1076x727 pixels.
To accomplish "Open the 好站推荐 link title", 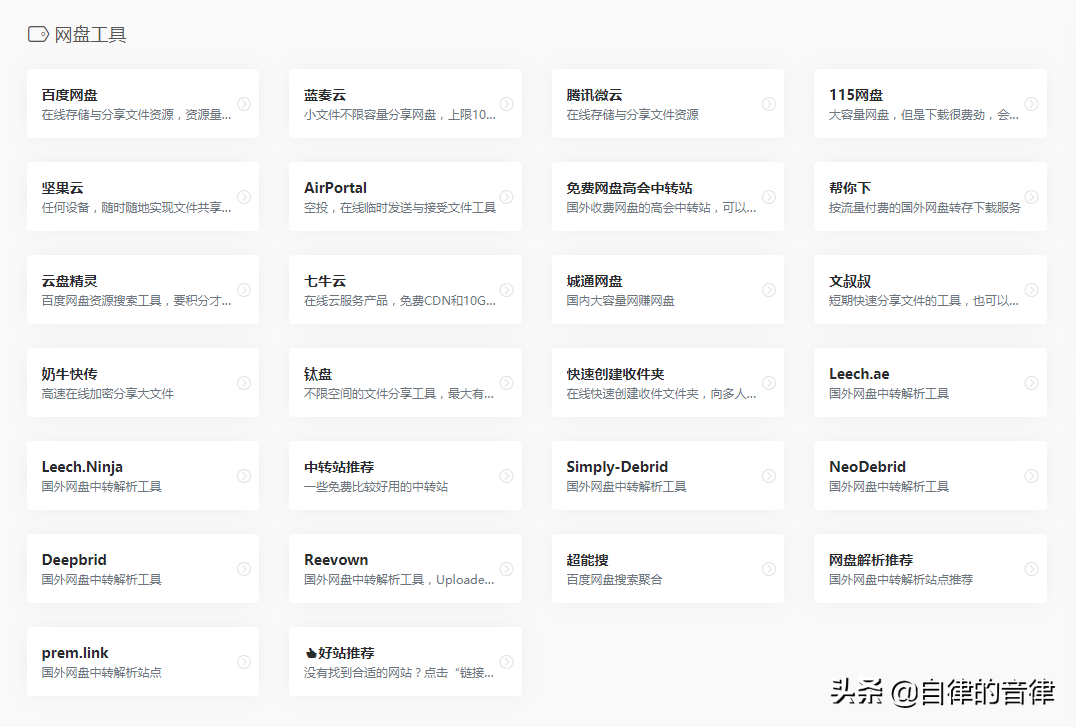I will (x=340, y=653).
